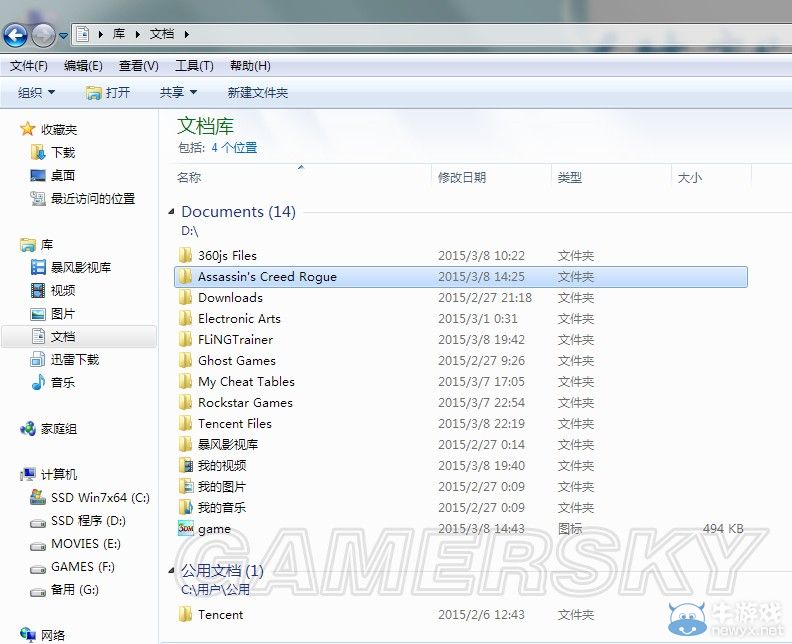Go back with the blue back arrow
Screen dimensions: 792x644
(15, 35)
